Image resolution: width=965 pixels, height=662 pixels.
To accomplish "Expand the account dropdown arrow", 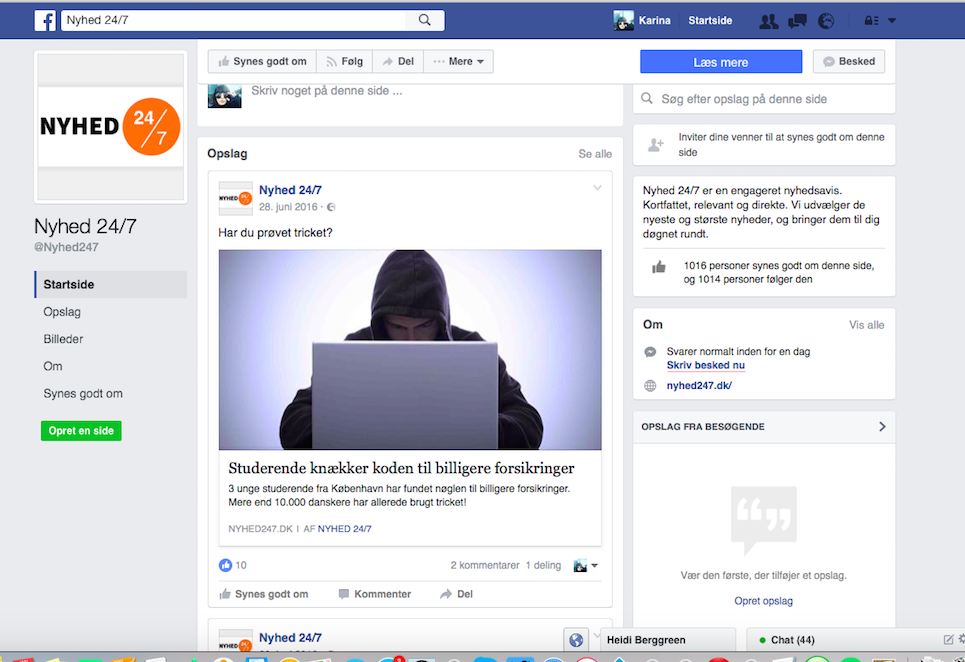I will click(892, 21).
